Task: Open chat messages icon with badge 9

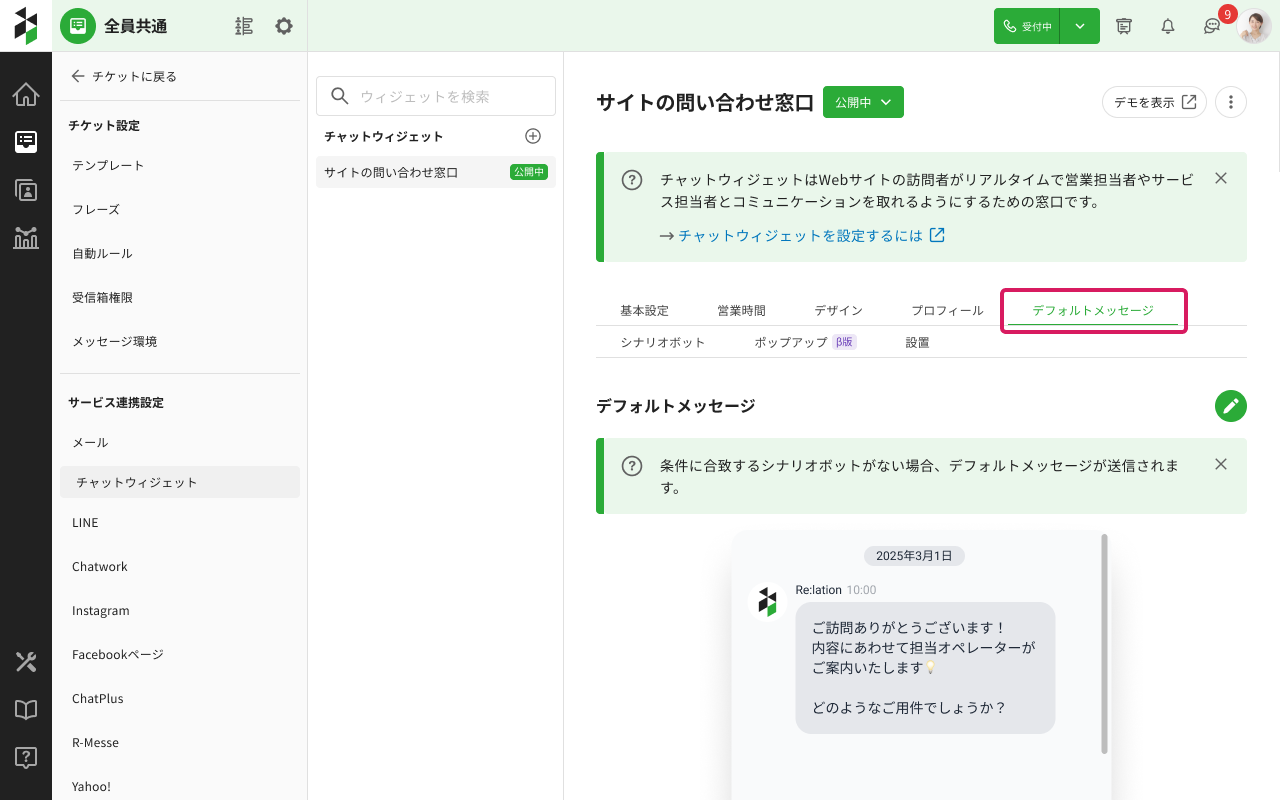Action: (x=1212, y=26)
